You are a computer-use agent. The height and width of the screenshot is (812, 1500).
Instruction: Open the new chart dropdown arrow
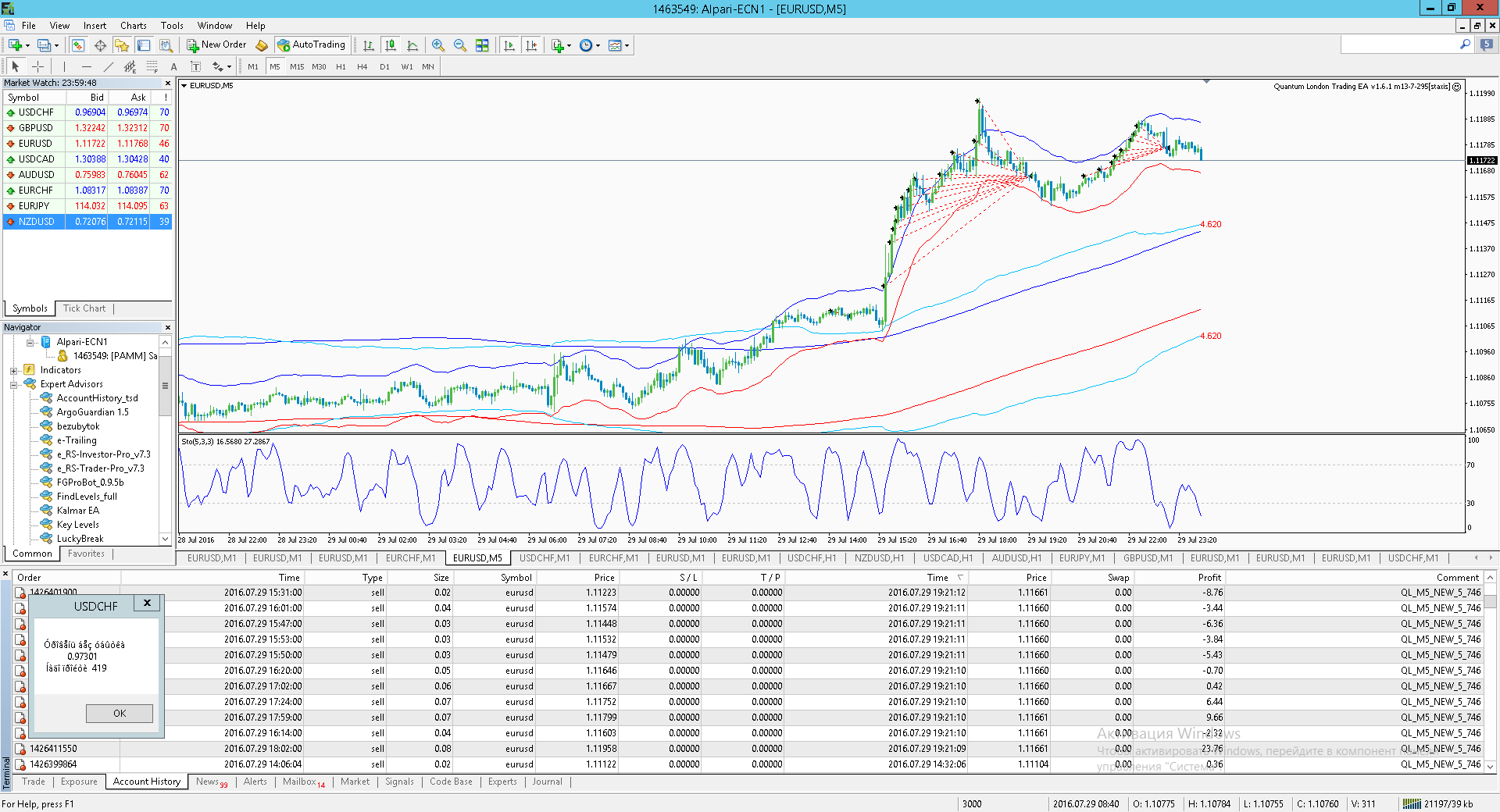point(27,45)
